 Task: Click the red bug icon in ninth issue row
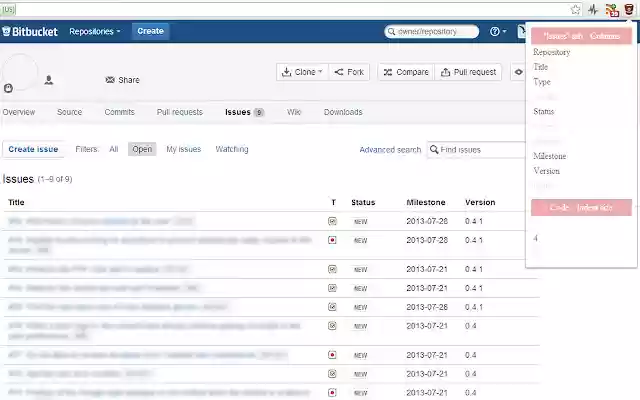tap(332, 393)
